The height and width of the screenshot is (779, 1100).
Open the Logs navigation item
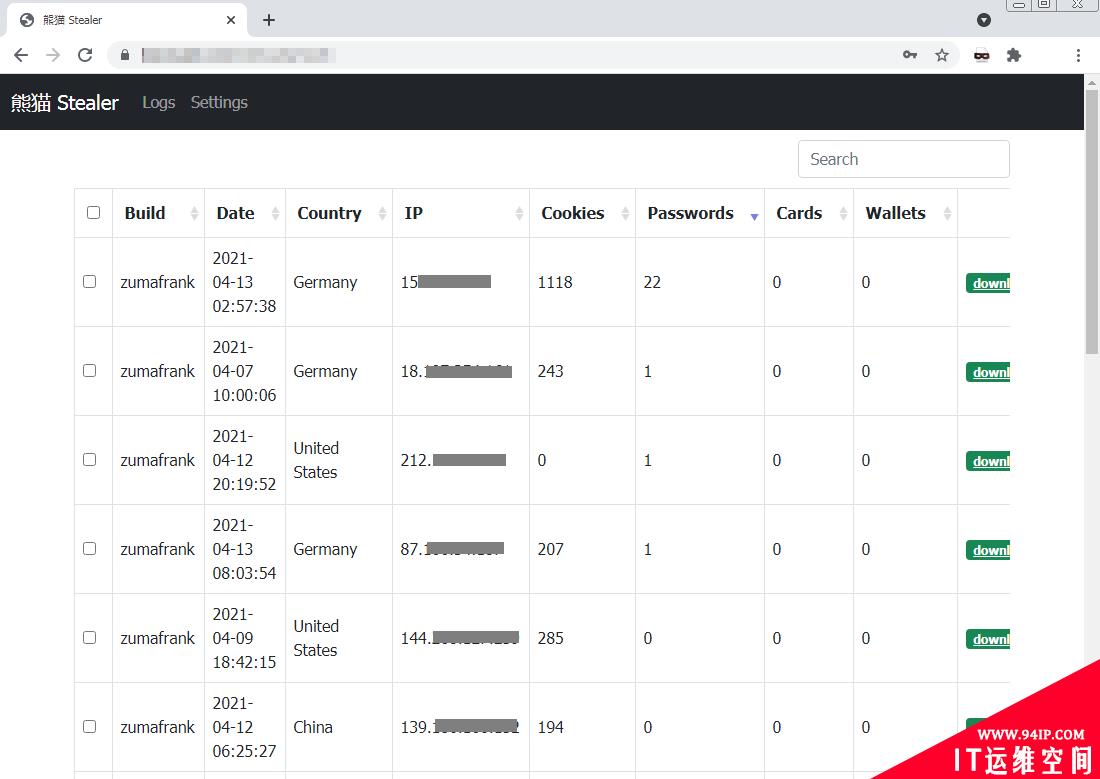coord(159,102)
